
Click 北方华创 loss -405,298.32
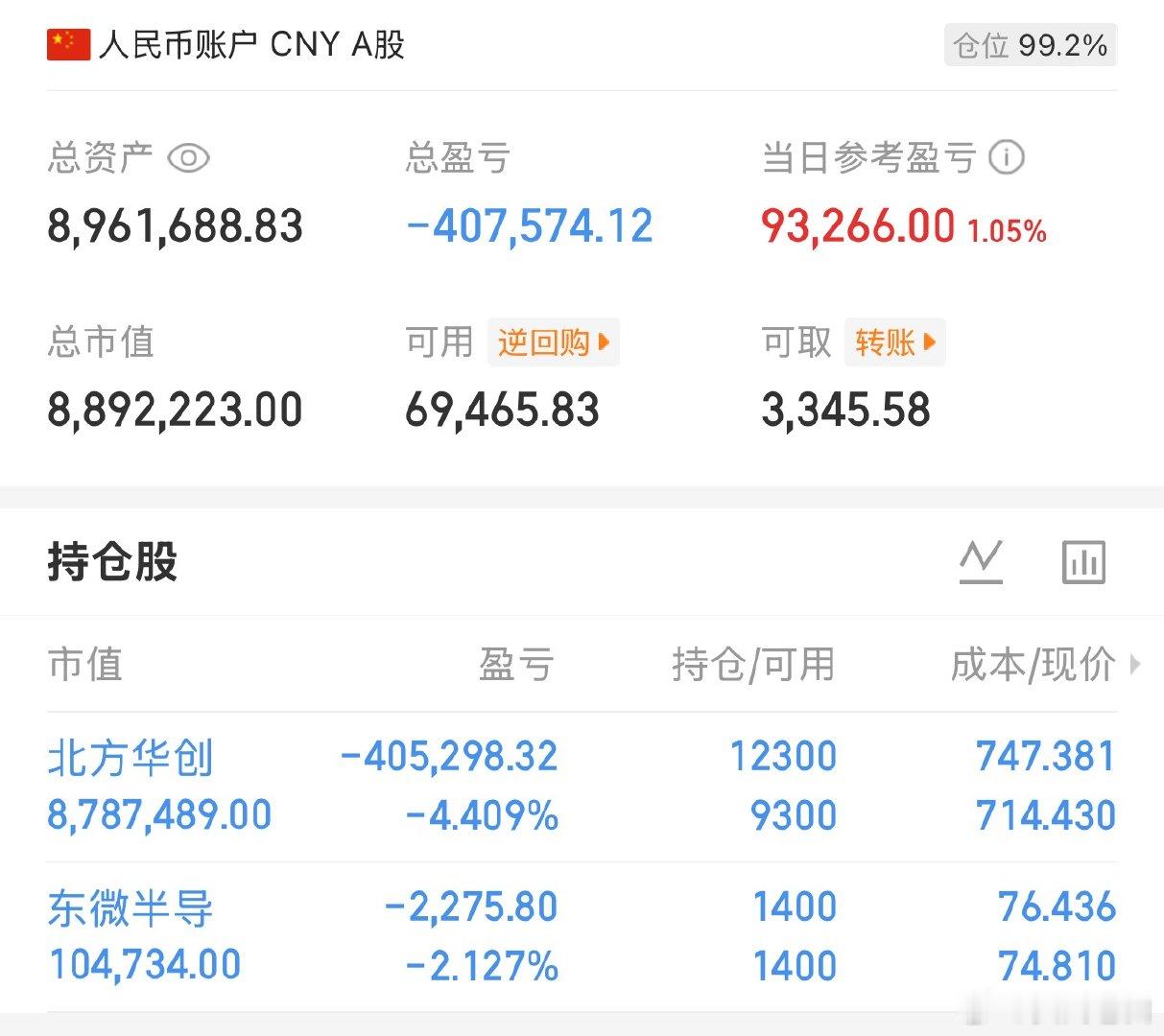click(448, 757)
